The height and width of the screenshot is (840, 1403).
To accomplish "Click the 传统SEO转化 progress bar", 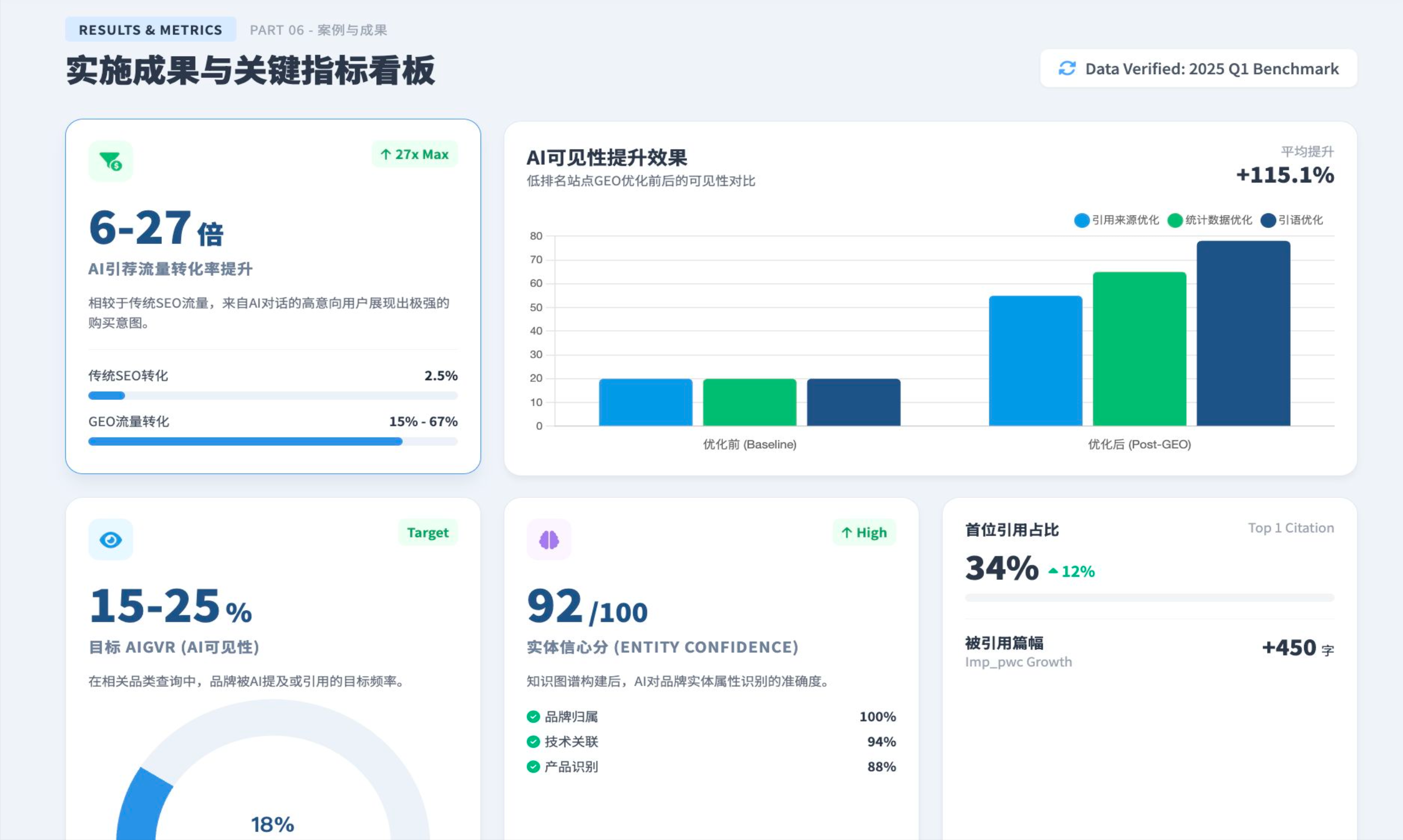I will [273, 396].
